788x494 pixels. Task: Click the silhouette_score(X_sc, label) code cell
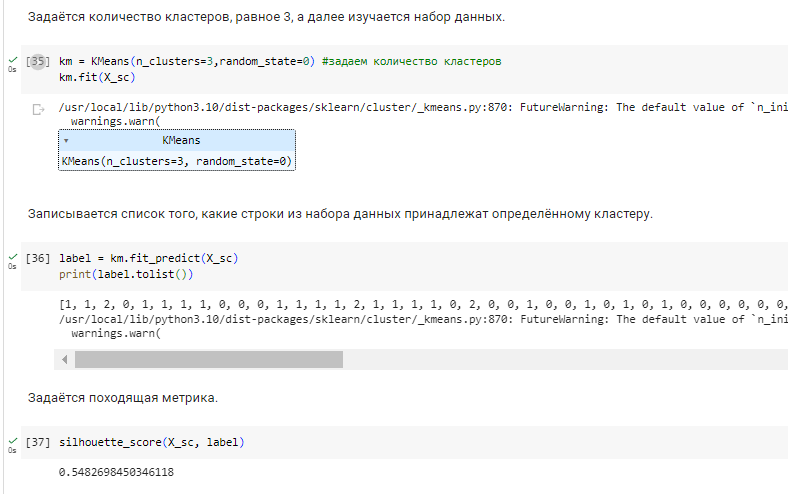(151, 441)
